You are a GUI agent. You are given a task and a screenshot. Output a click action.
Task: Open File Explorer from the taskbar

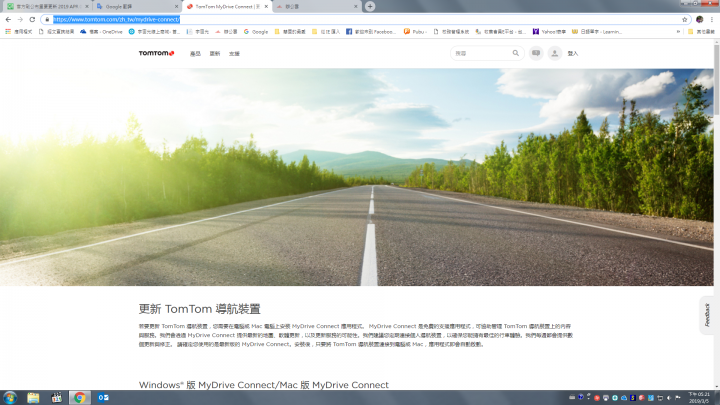coord(33,398)
